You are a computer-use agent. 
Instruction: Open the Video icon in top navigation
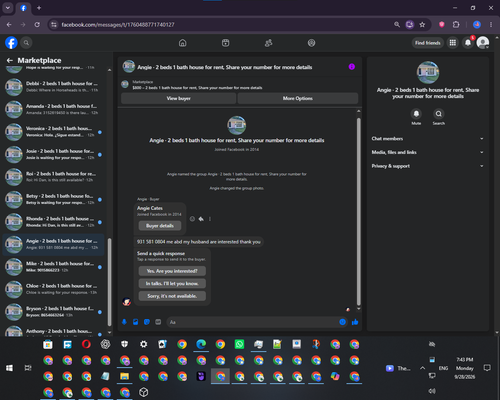pos(225,43)
